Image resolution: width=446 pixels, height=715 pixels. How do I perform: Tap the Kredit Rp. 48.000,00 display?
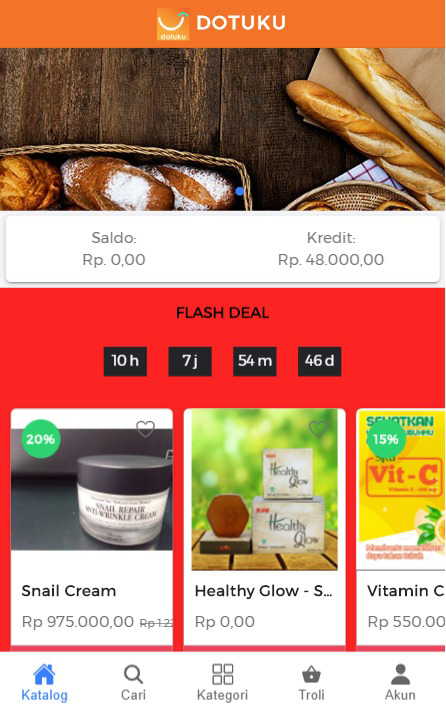[331, 249]
